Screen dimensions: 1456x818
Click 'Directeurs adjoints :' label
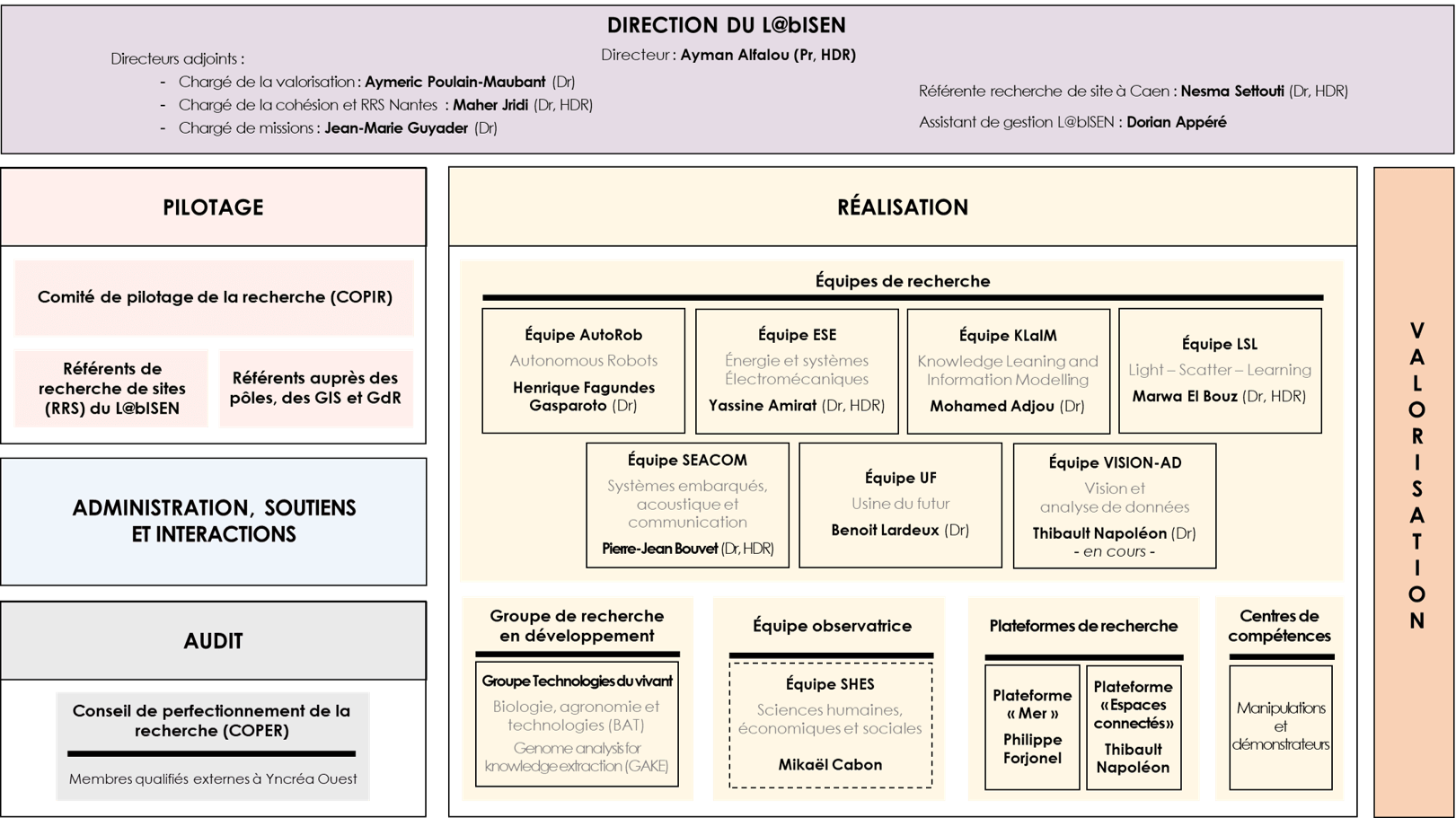click(177, 59)
